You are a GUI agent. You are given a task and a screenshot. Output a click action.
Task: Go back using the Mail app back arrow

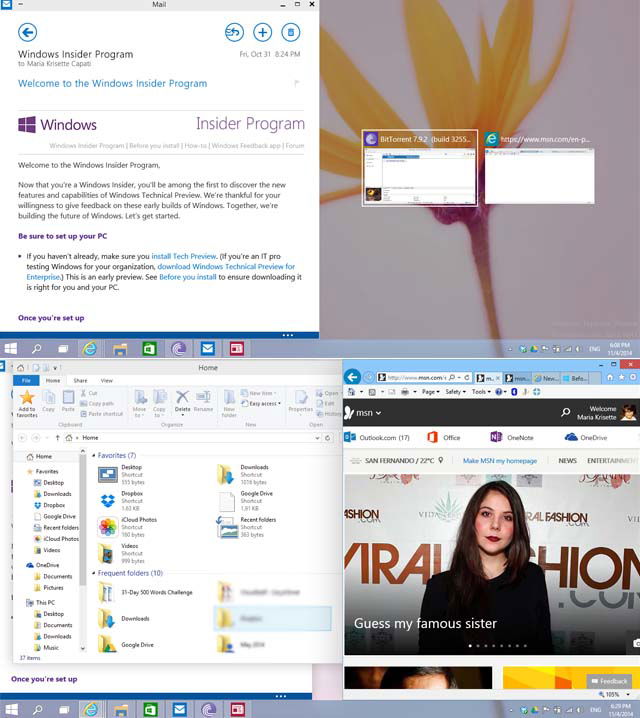point(27,32)
